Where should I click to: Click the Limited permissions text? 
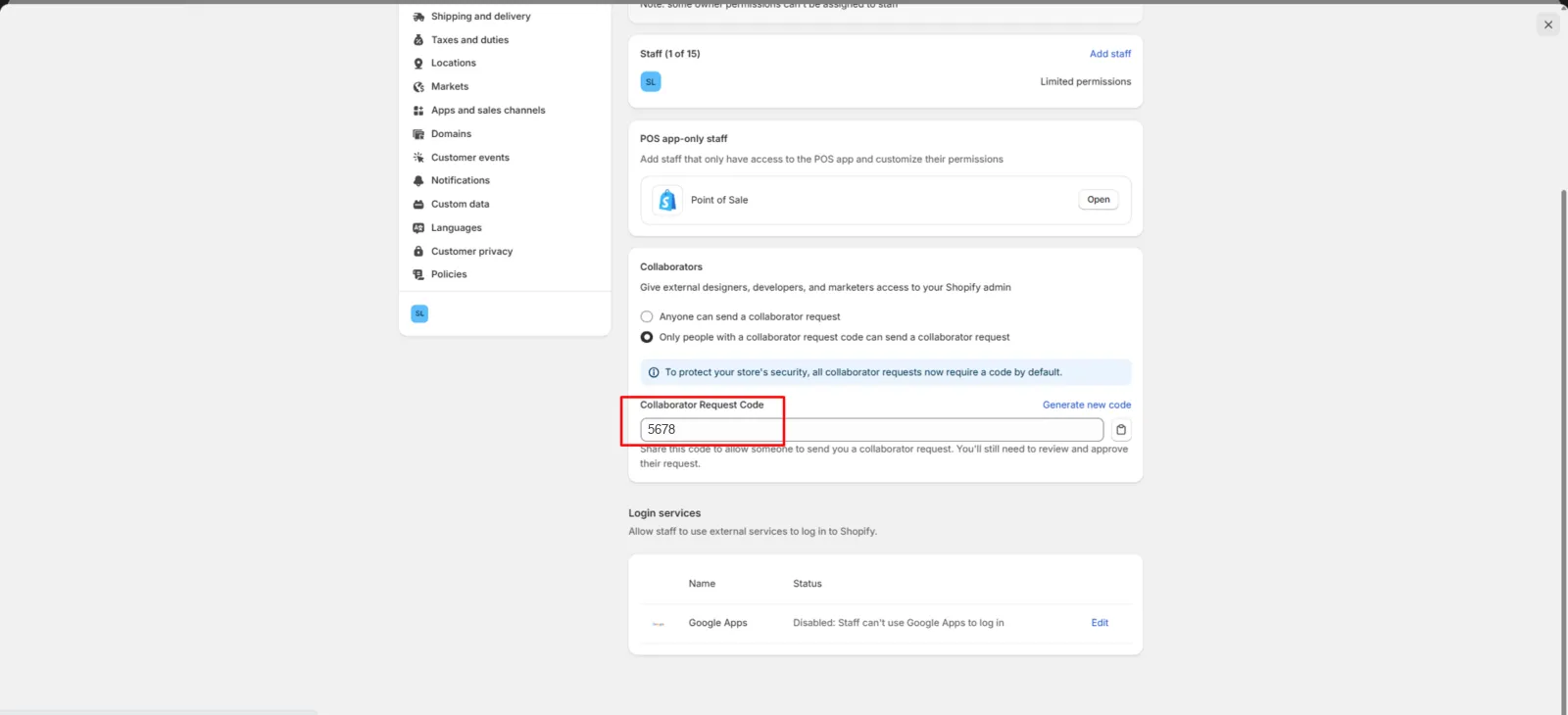tap(1086, 82)
